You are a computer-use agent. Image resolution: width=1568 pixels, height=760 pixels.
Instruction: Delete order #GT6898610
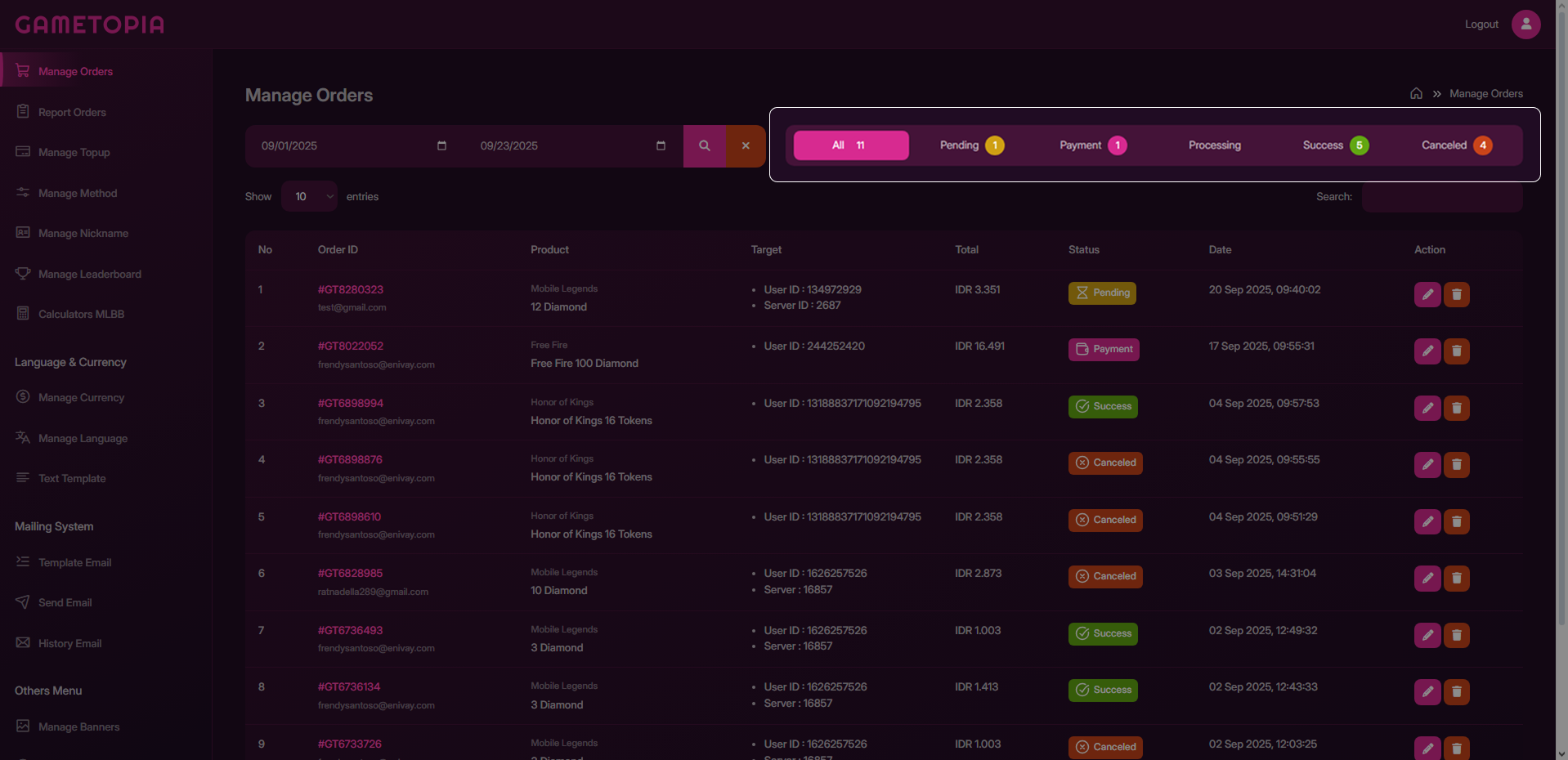tap(1457, 521)
